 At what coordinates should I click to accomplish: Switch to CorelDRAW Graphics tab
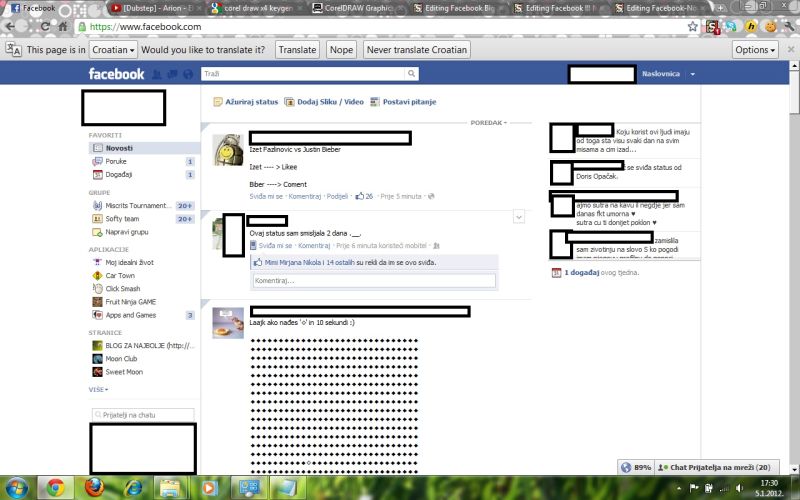point(356,8)
